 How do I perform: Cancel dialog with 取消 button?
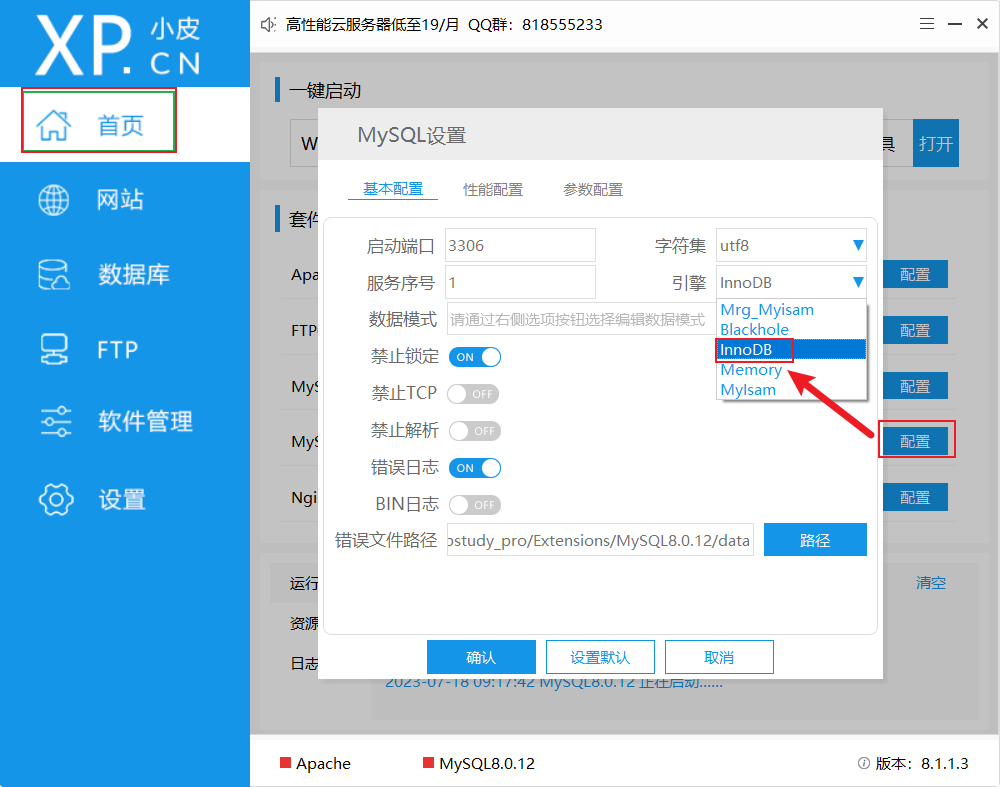(x=719, y=657)
